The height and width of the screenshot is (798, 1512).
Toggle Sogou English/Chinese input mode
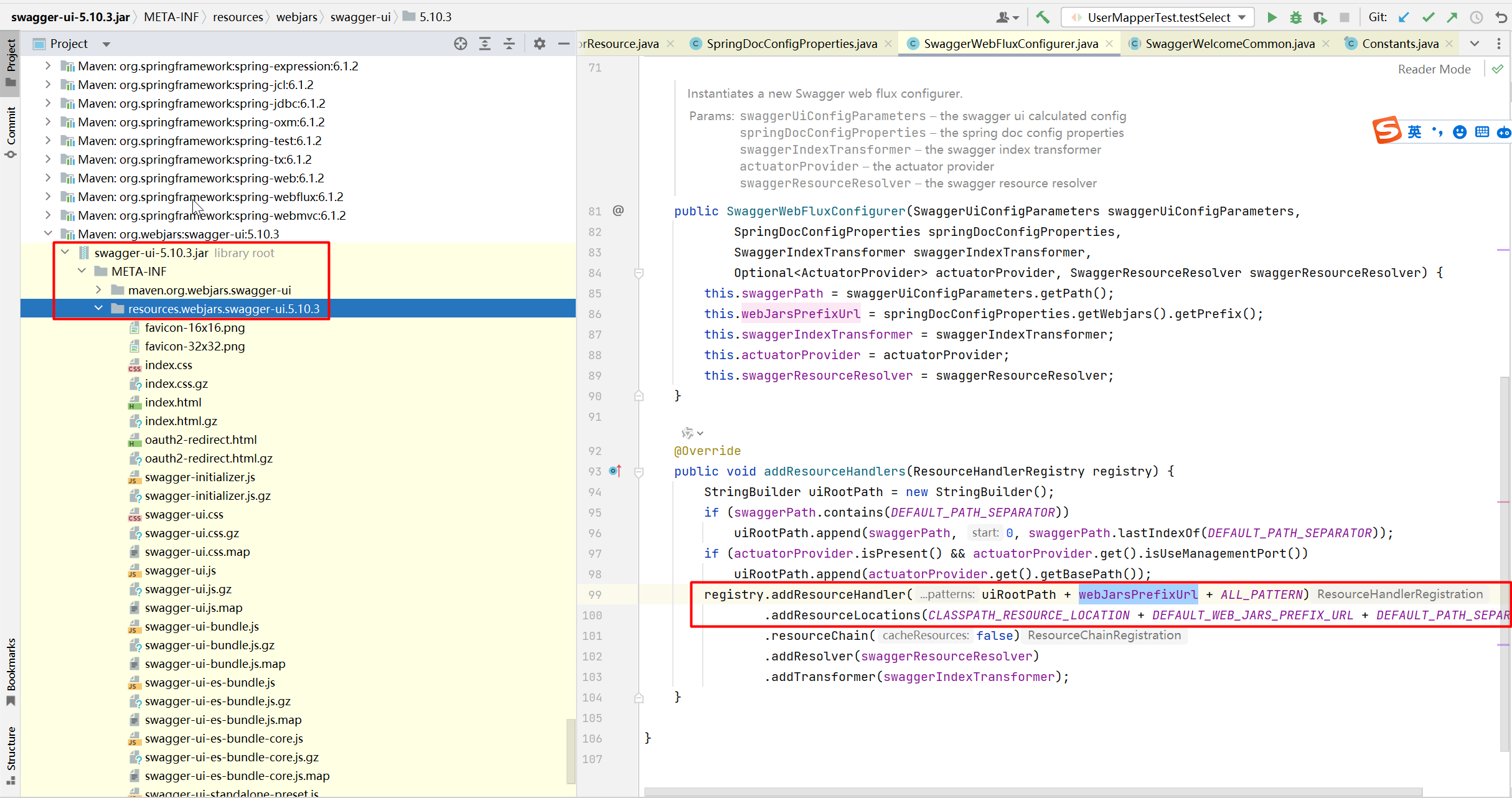(x=1414, y=132)
